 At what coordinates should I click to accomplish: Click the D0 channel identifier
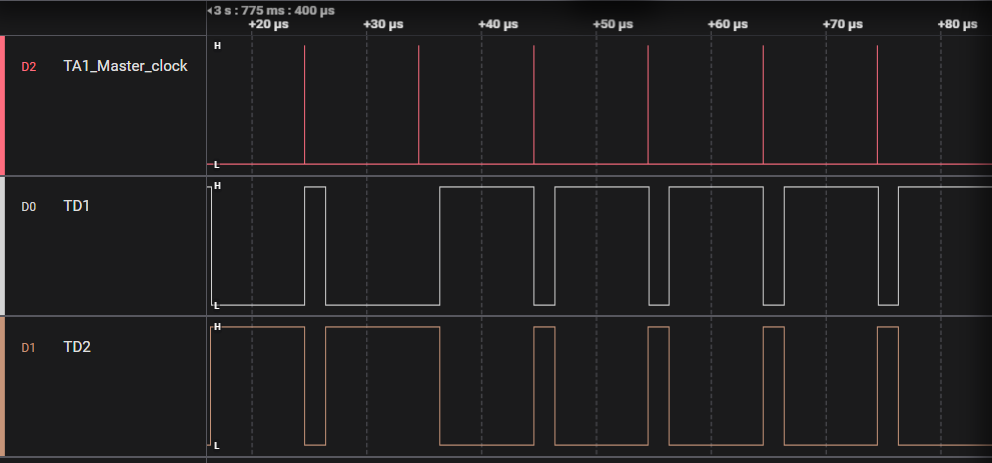(29, 207)
